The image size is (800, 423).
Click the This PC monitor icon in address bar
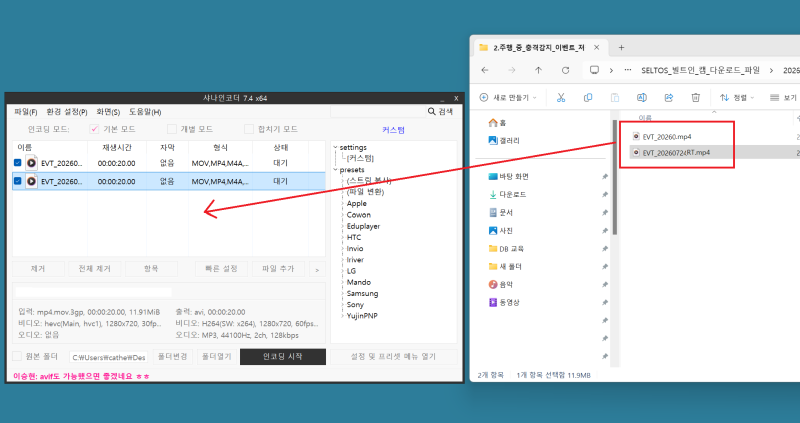pyautogui.click(x=594, y=70)
